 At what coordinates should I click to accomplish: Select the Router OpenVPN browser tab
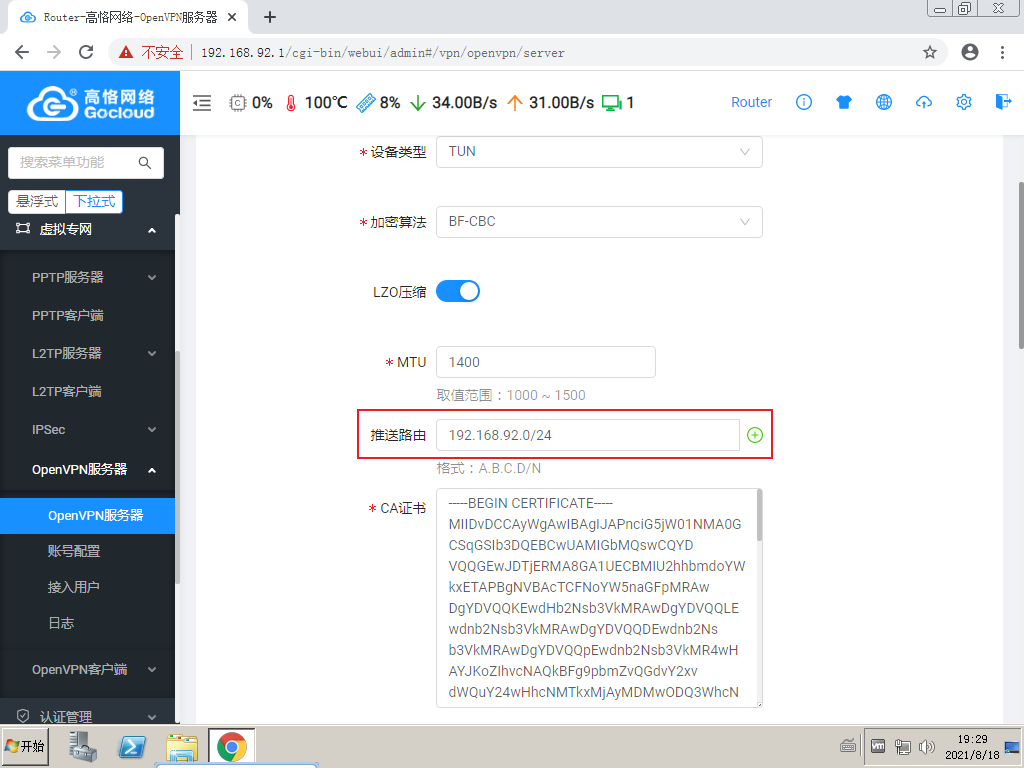(x=129, y=18)
